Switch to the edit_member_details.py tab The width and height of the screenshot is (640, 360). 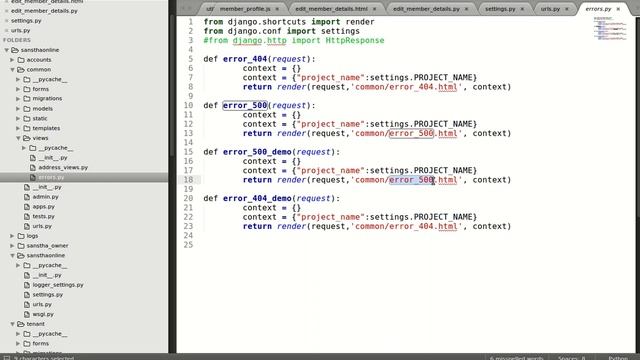pos(426,9)
